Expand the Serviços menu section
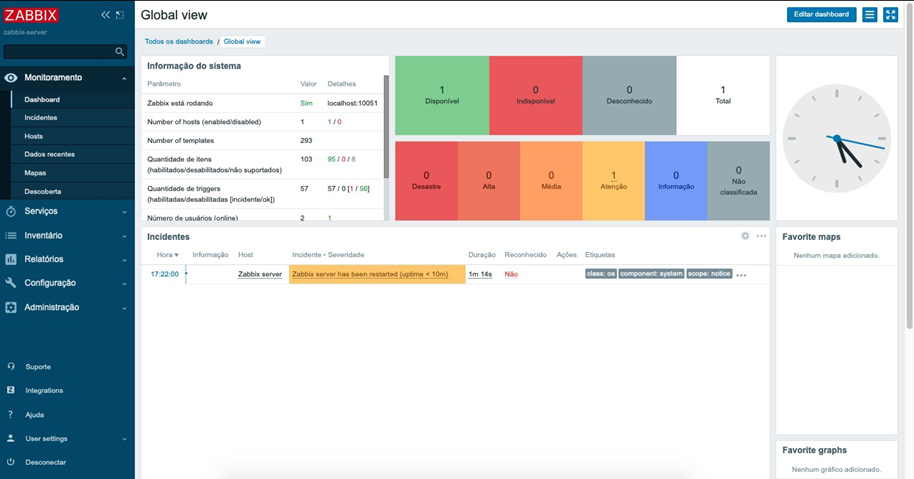914x479 pixels. click(124, 212)
